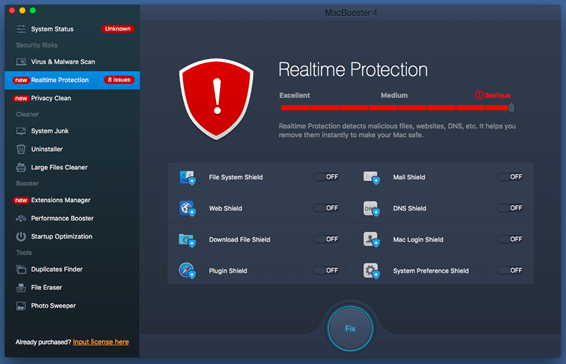
Task: Click the large red warning shield icon
Action: (x=216, y=99)
